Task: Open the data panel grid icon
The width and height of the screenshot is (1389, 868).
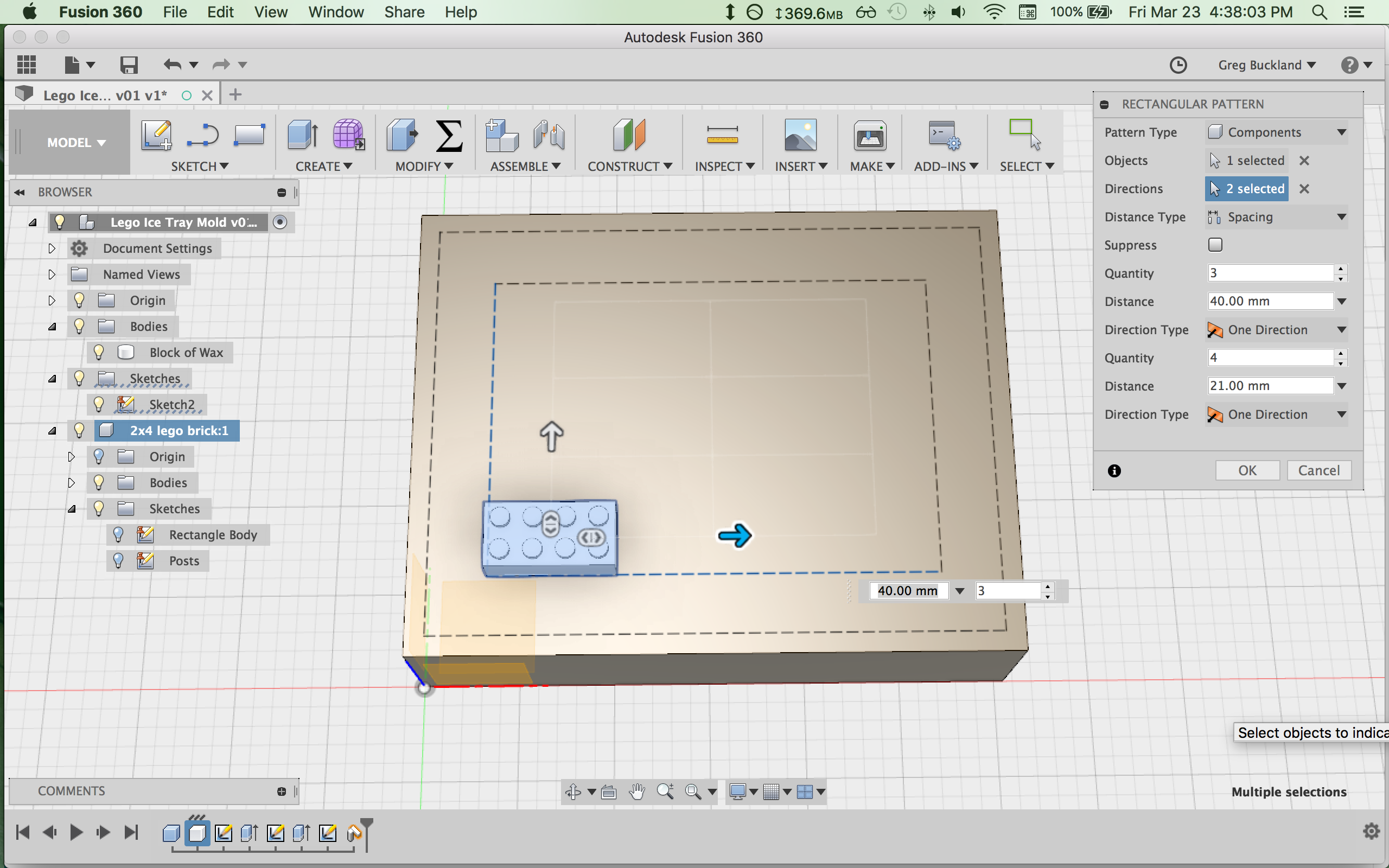Action: click(27, 65)
